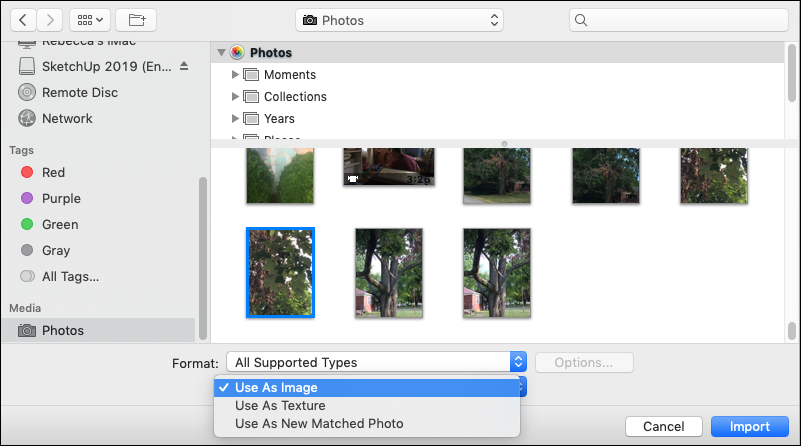
Task: Open the icon view options button
Action: click(89, 20)
